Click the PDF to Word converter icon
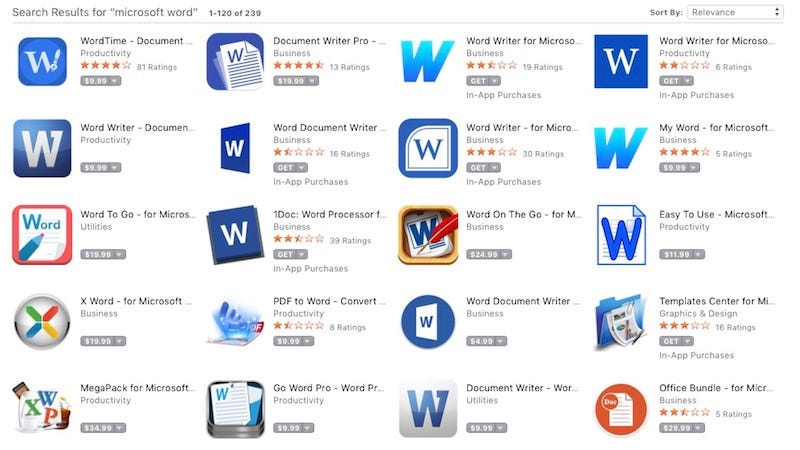The width and height of the screenshot is (800, 450). click(x=235, y=322)
